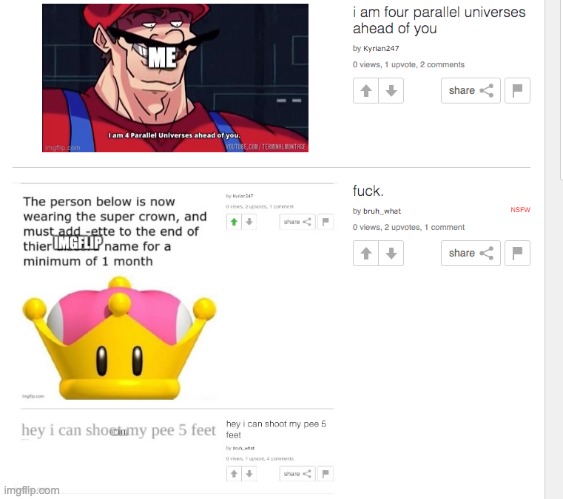Downvote the post by bruh_what
Image resolution: width=563 pixels, height=499 pixels.
click(391, 253)
